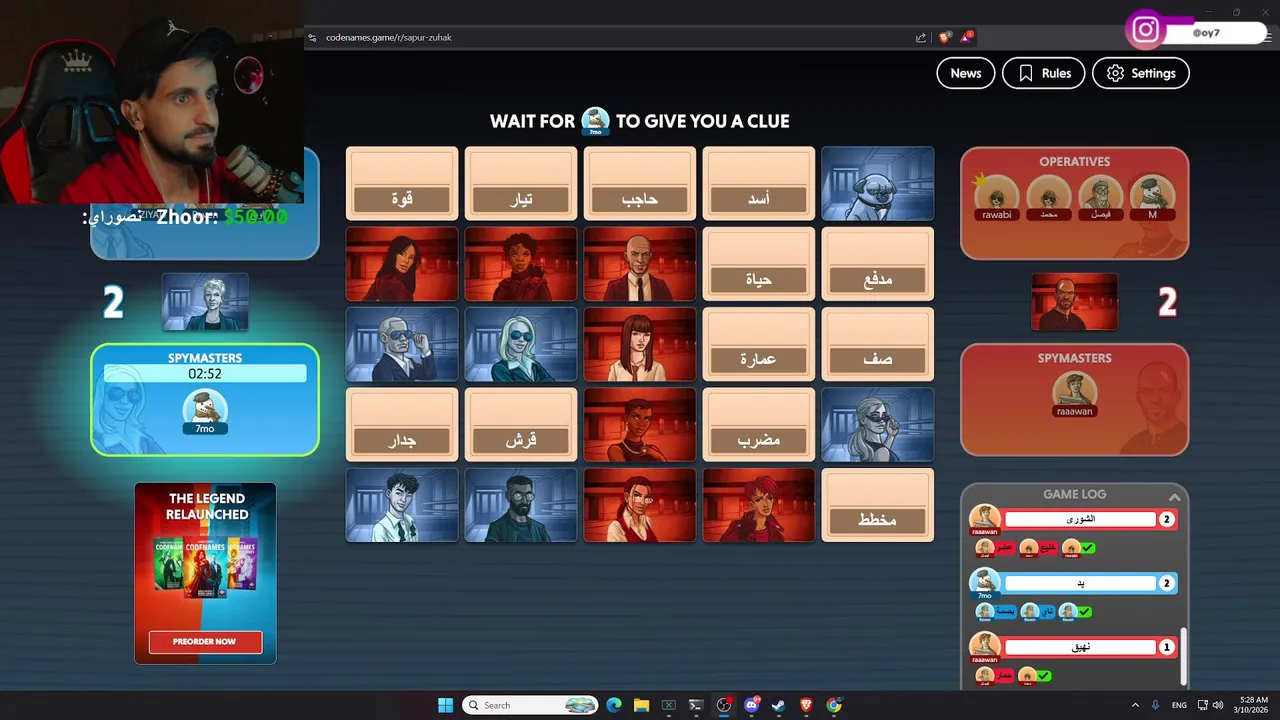Collapse the Game Log panel
Screen dimensions: 1280x720
point(1174,497)
